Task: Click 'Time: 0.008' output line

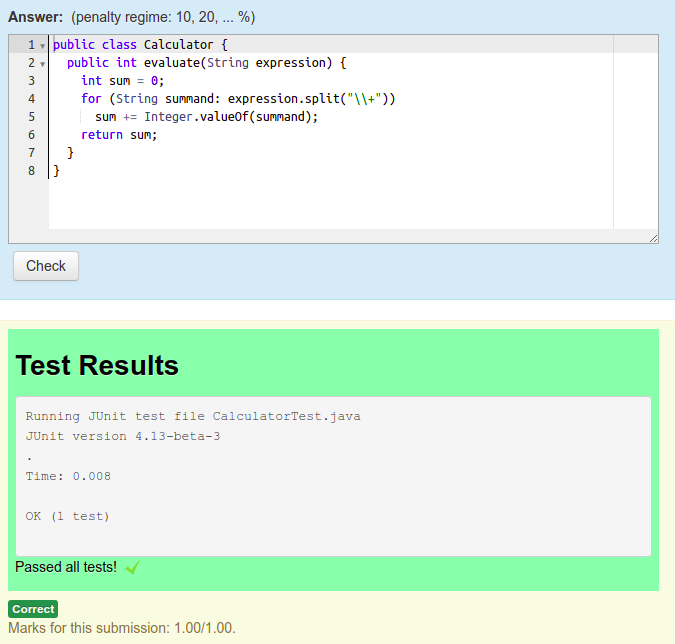Action: click(68, 476)
